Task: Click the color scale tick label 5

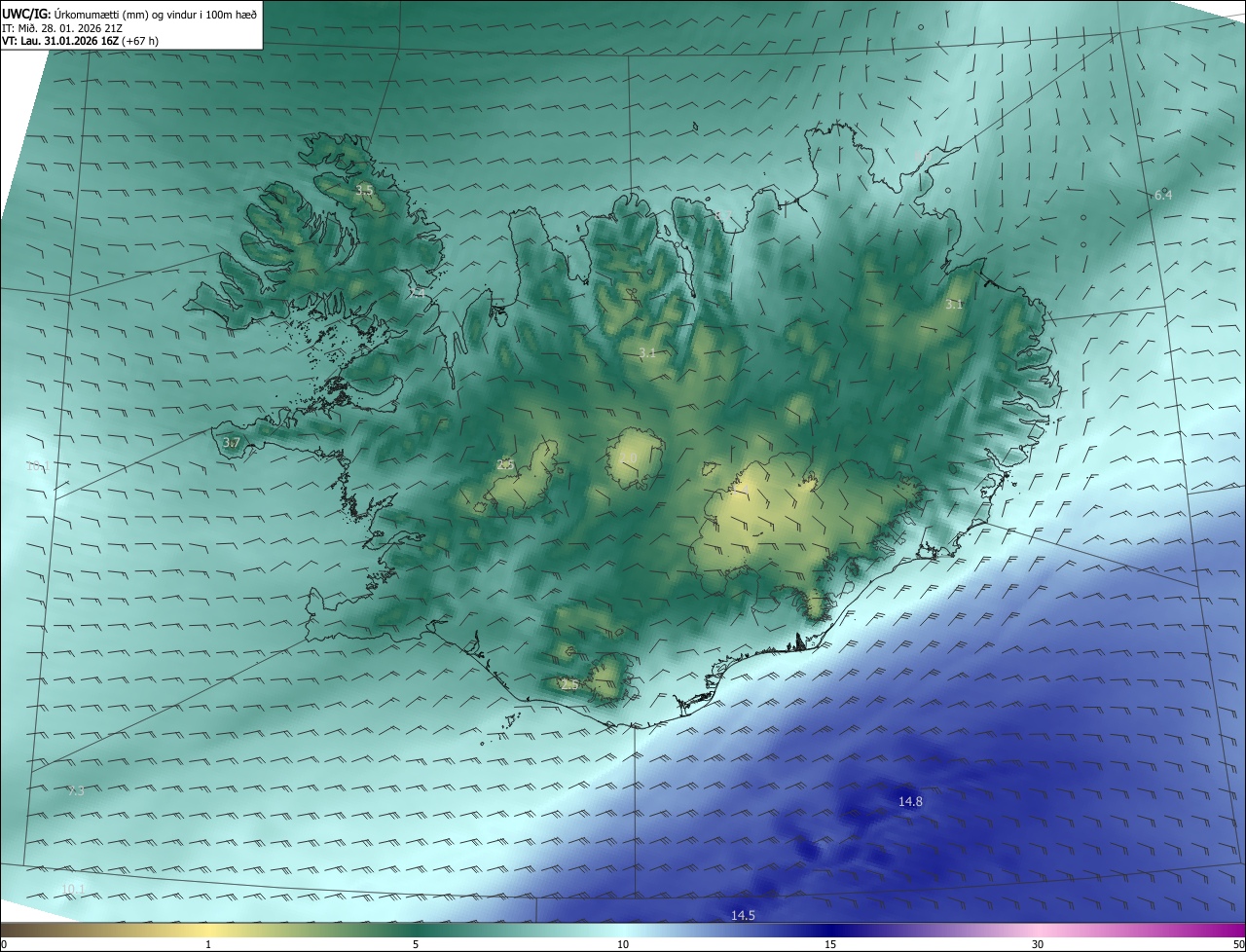Action: point(416,944)
